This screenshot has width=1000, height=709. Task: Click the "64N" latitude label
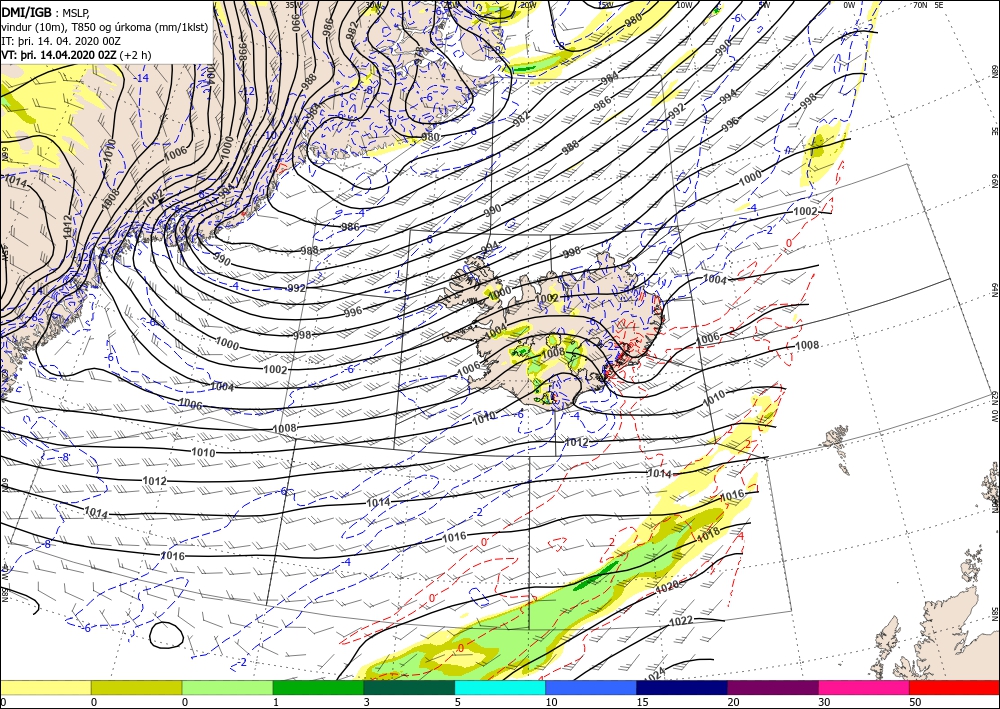point(994,289)
